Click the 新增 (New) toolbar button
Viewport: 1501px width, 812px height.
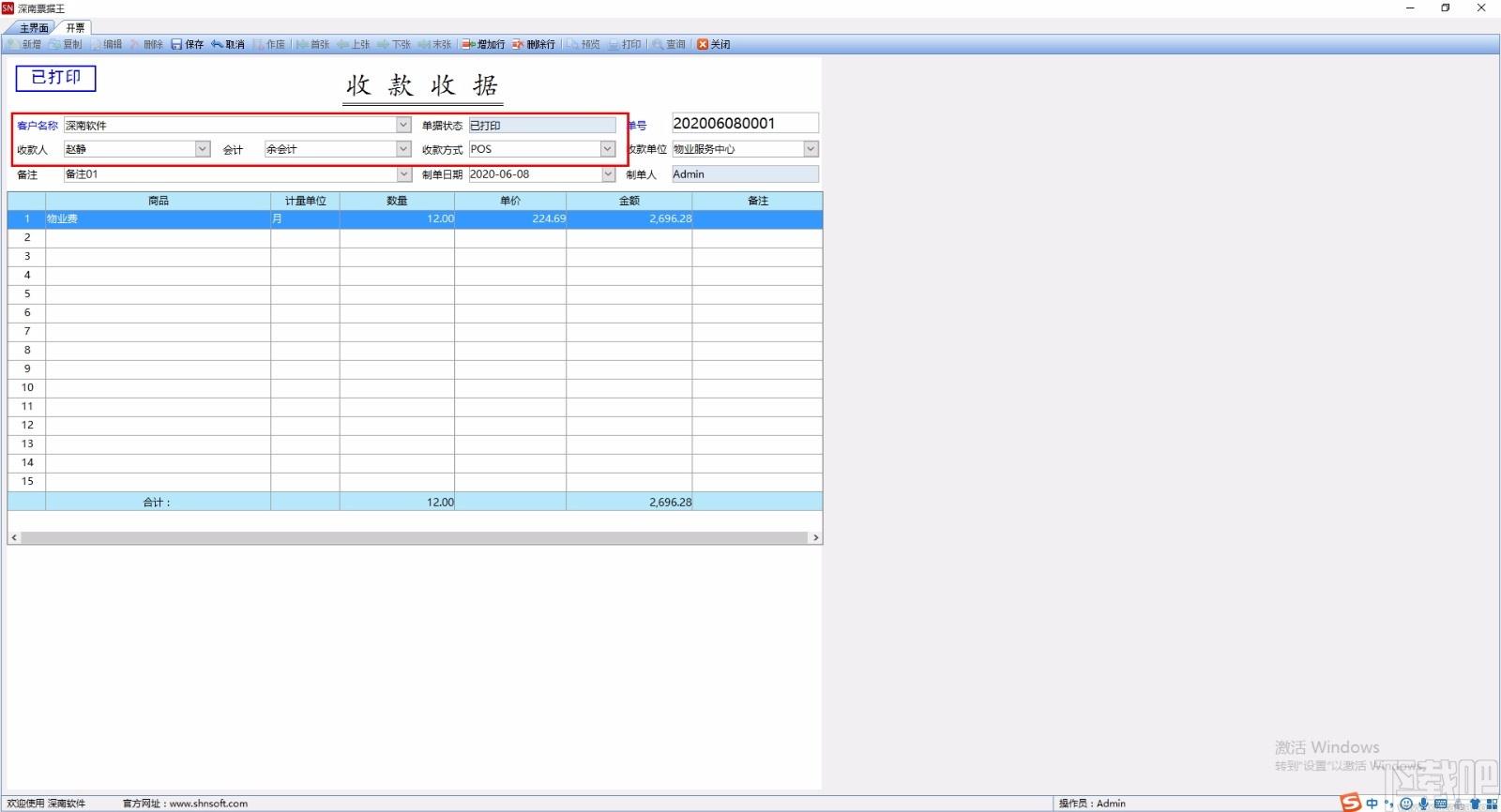[24, 44]
